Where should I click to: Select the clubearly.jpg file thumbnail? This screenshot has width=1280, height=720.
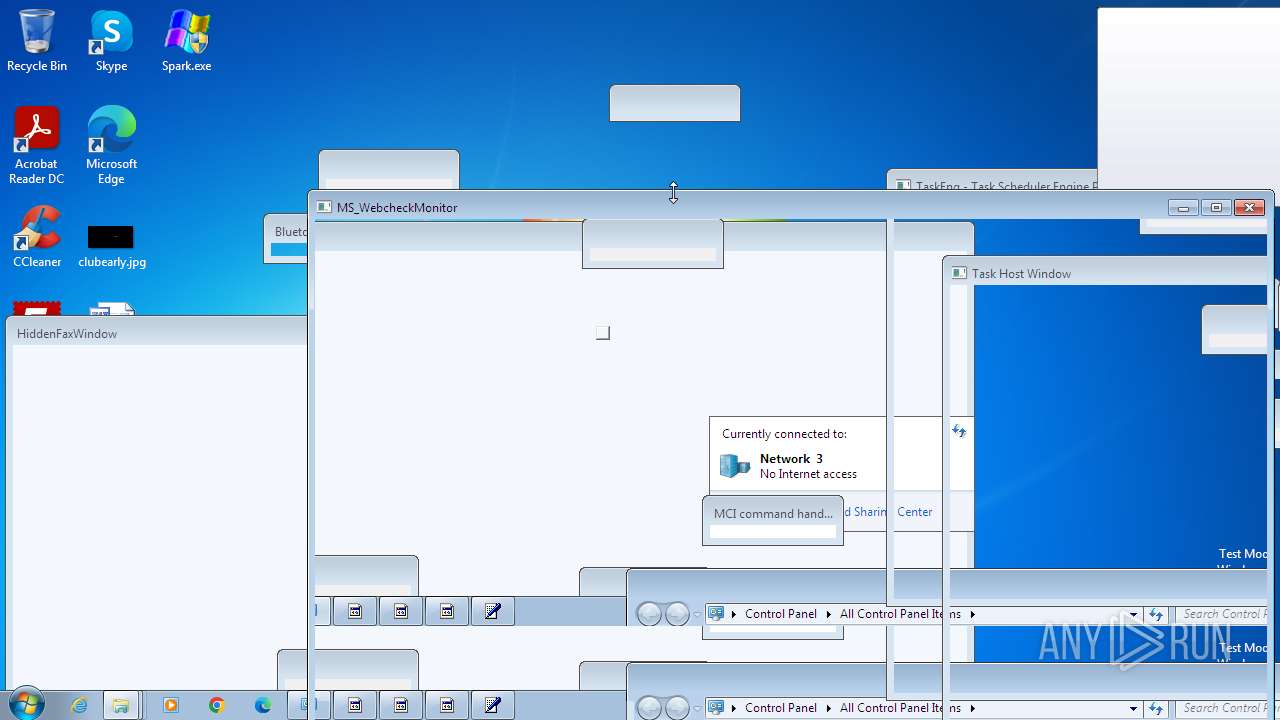[x=111, y=246]
